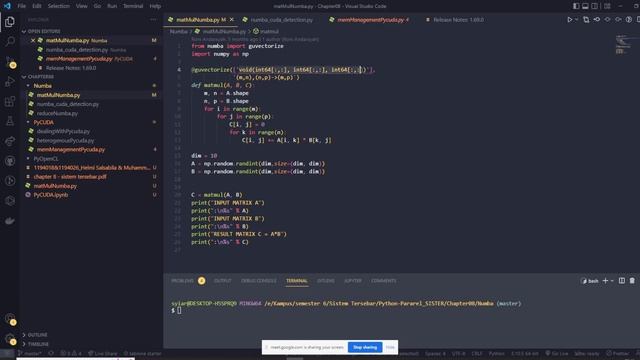Open the Go menu
The height and width of the screenshot is (360, 640).
[97, 6]
